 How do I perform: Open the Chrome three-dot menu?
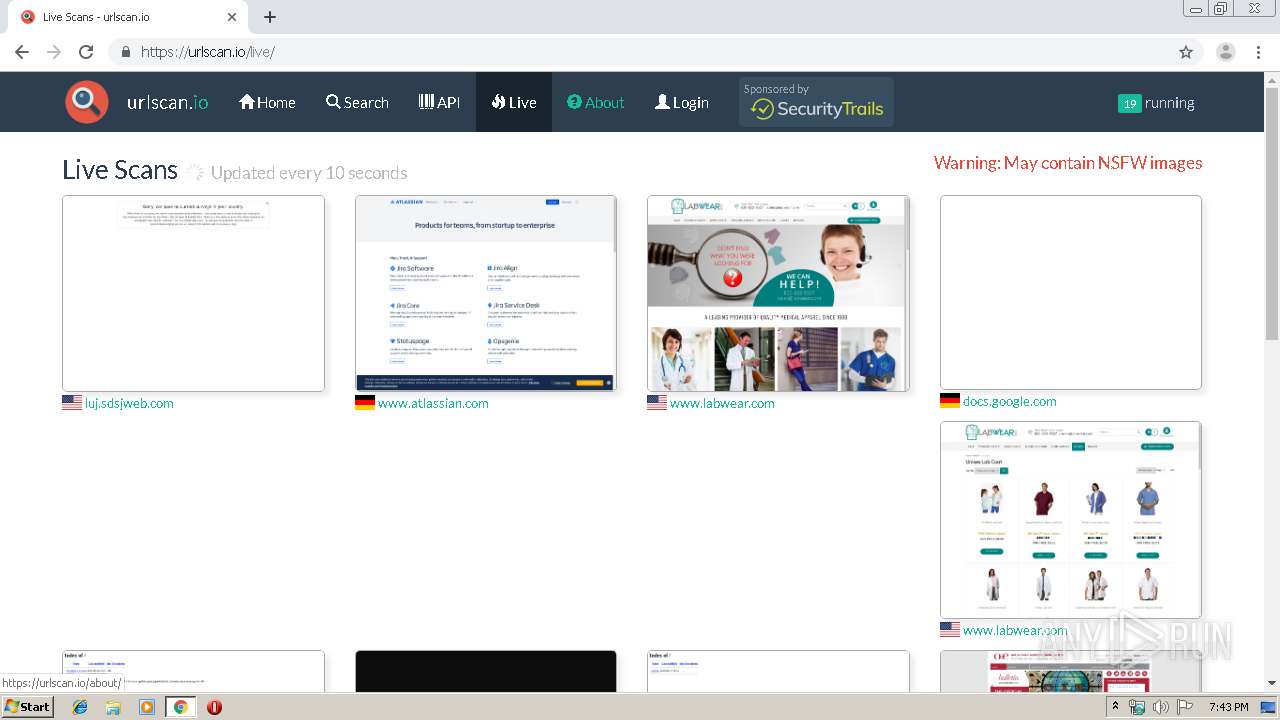1259,52
